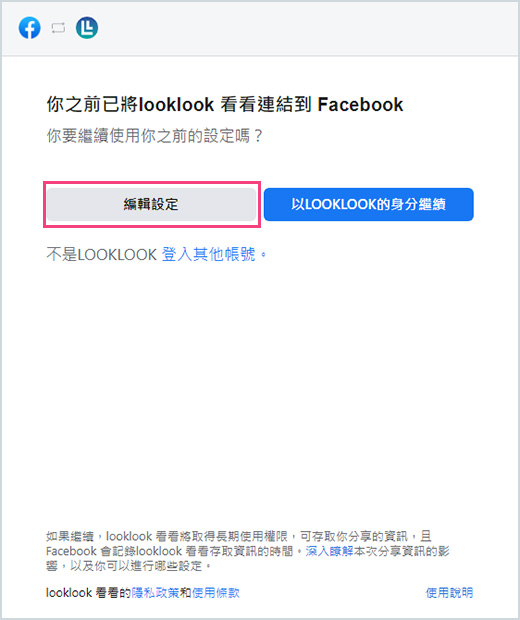
Task: Click the looklook 看看的 footer text
Action: click(88, 593)
